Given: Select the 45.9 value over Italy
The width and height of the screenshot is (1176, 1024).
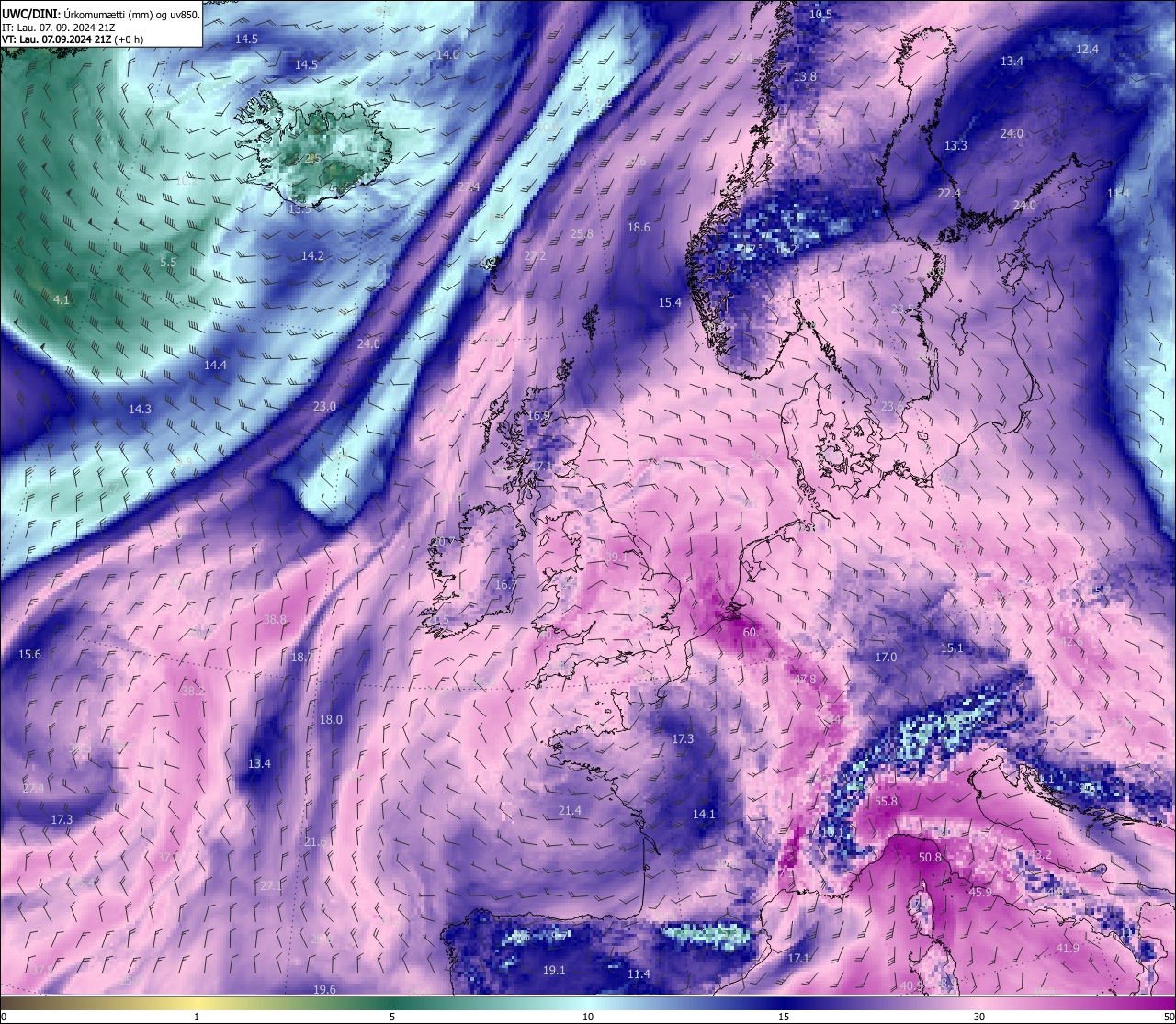Looking at the screenshot, I should [x=980, y=893].
